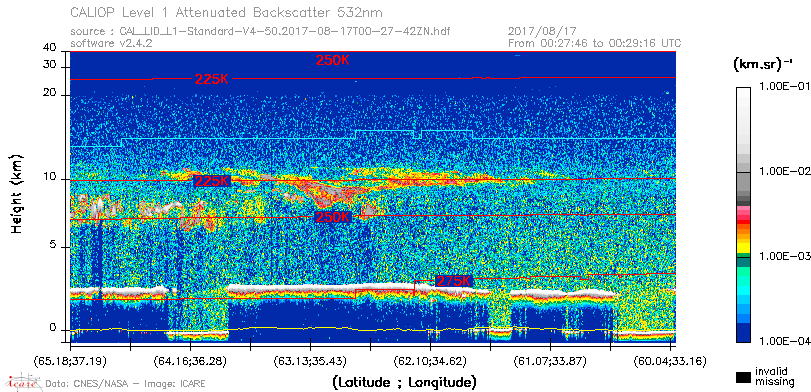Click the 'software v2.4.2' label
The image size is (811, 392).
111,43
